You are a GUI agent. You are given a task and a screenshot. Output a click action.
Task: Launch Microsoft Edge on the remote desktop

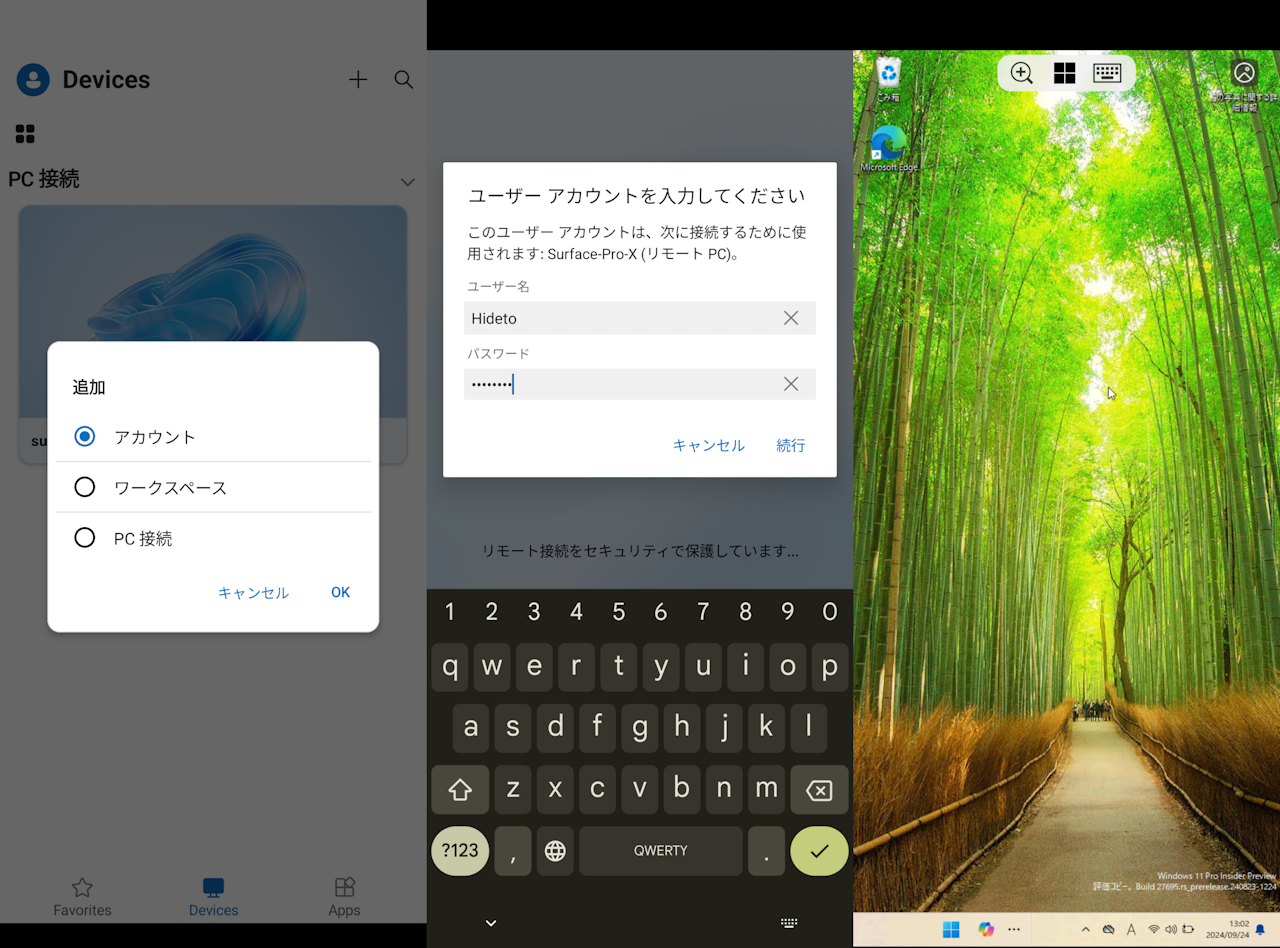click(888, 145)
